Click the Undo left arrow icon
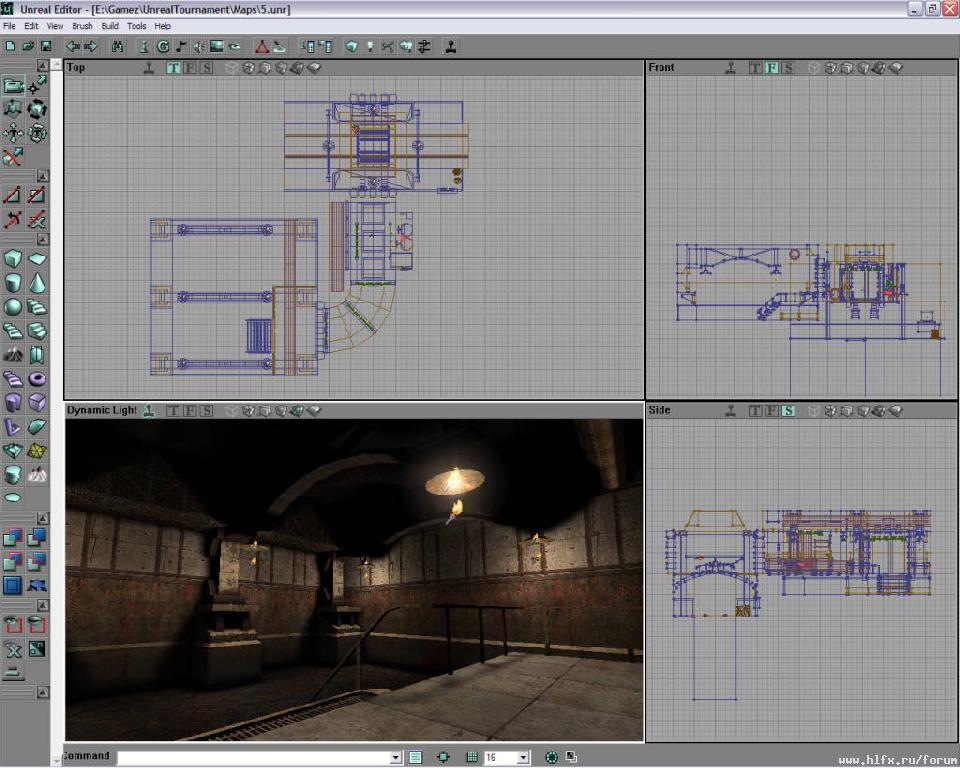This screenshot has height=768, width=960. click(x=73, y=46)
